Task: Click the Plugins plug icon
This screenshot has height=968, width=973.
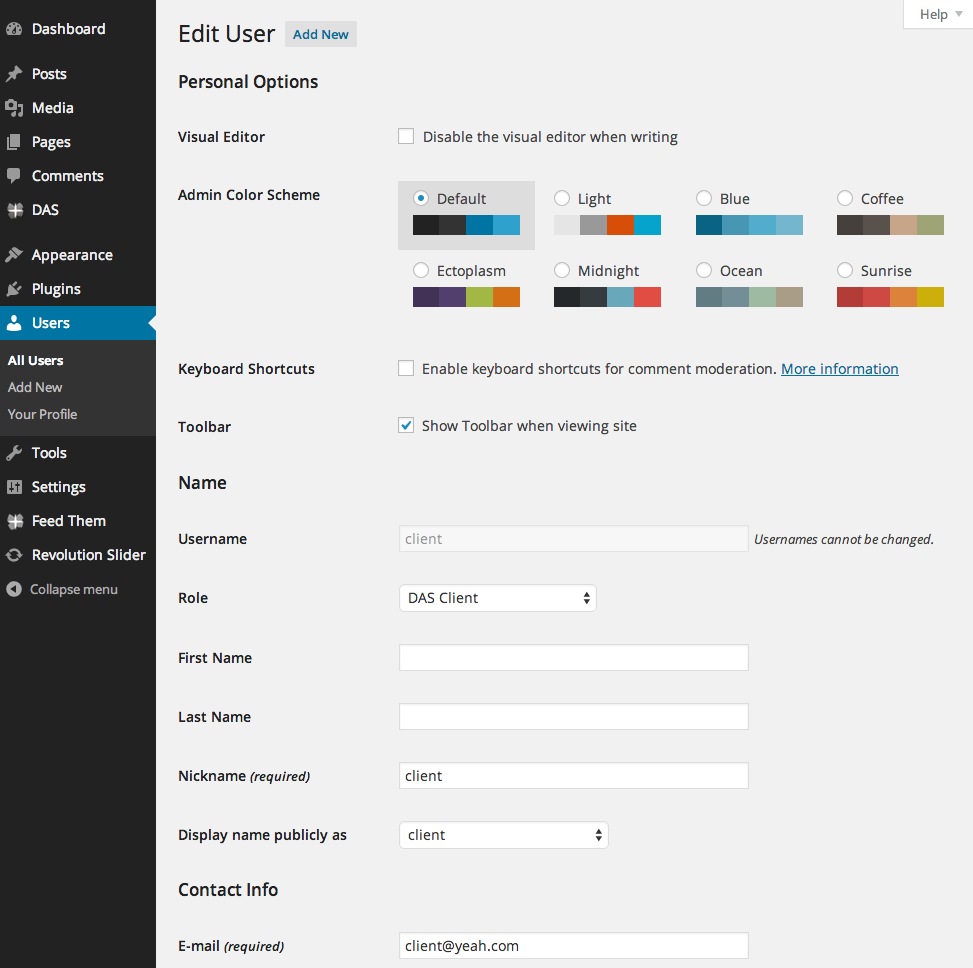Action: point(14,289)
